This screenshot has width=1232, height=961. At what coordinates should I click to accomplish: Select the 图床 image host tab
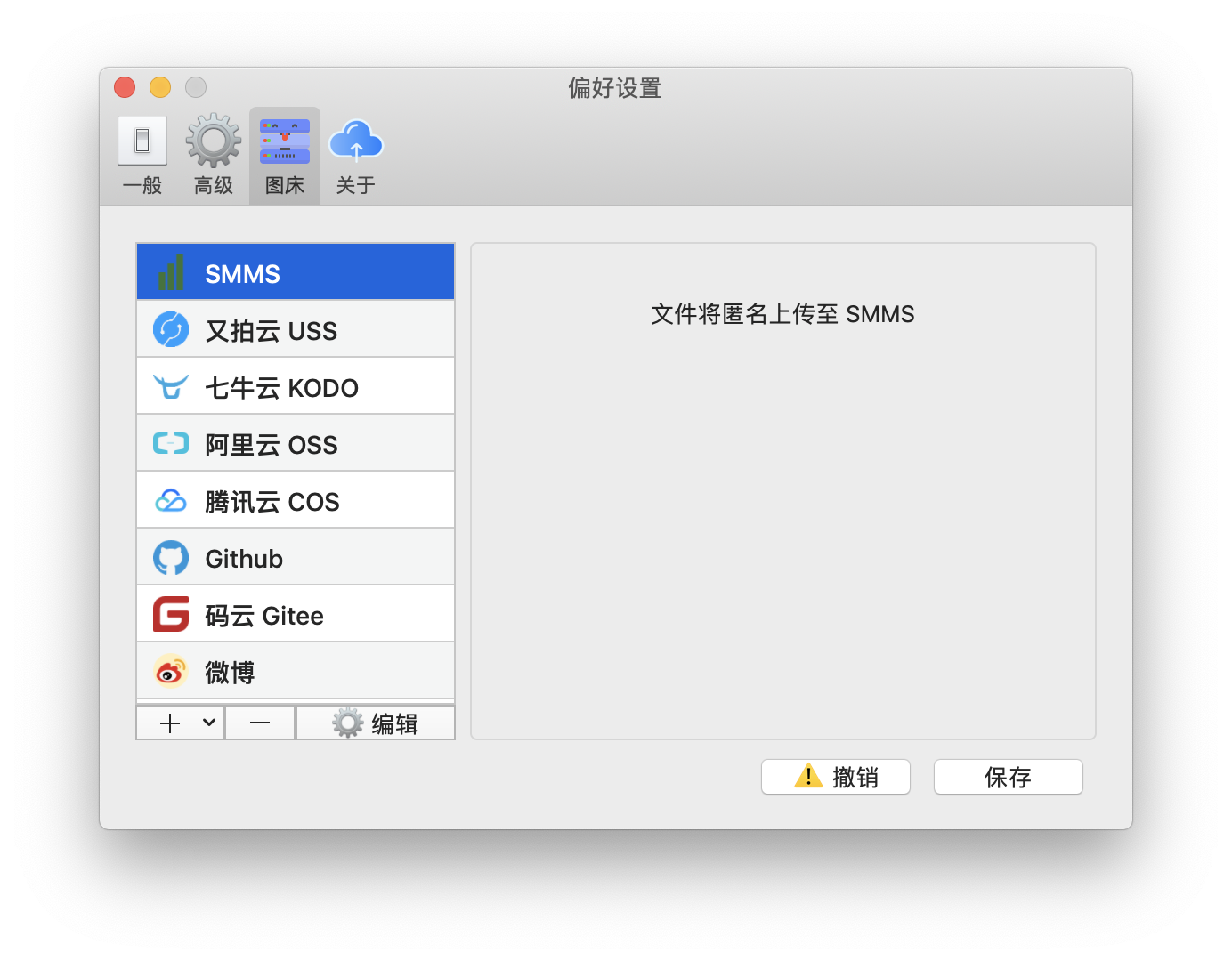[285, 157]
